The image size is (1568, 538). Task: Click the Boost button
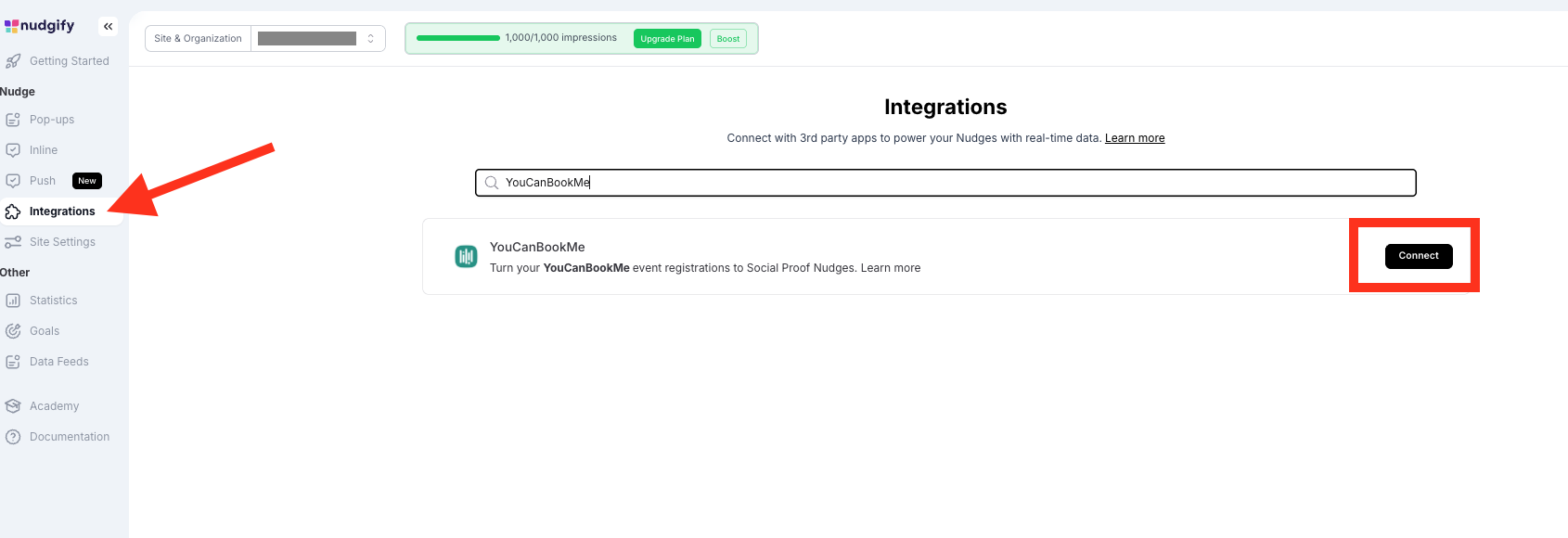(728, 39)
